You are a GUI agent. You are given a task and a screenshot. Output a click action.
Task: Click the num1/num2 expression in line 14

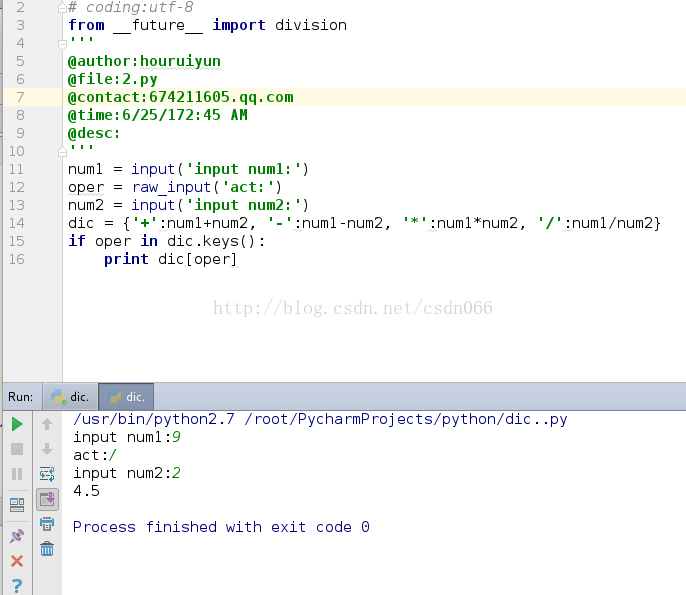612,223
